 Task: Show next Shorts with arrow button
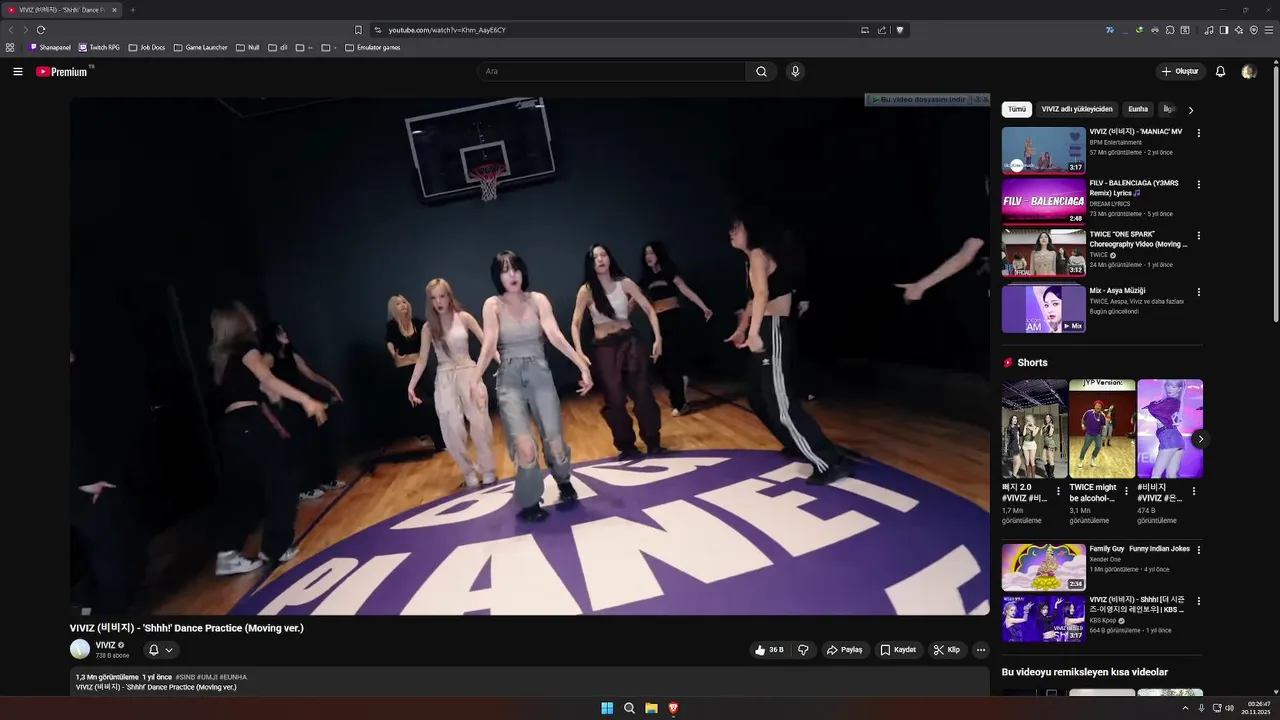(x=1201, y=439)
